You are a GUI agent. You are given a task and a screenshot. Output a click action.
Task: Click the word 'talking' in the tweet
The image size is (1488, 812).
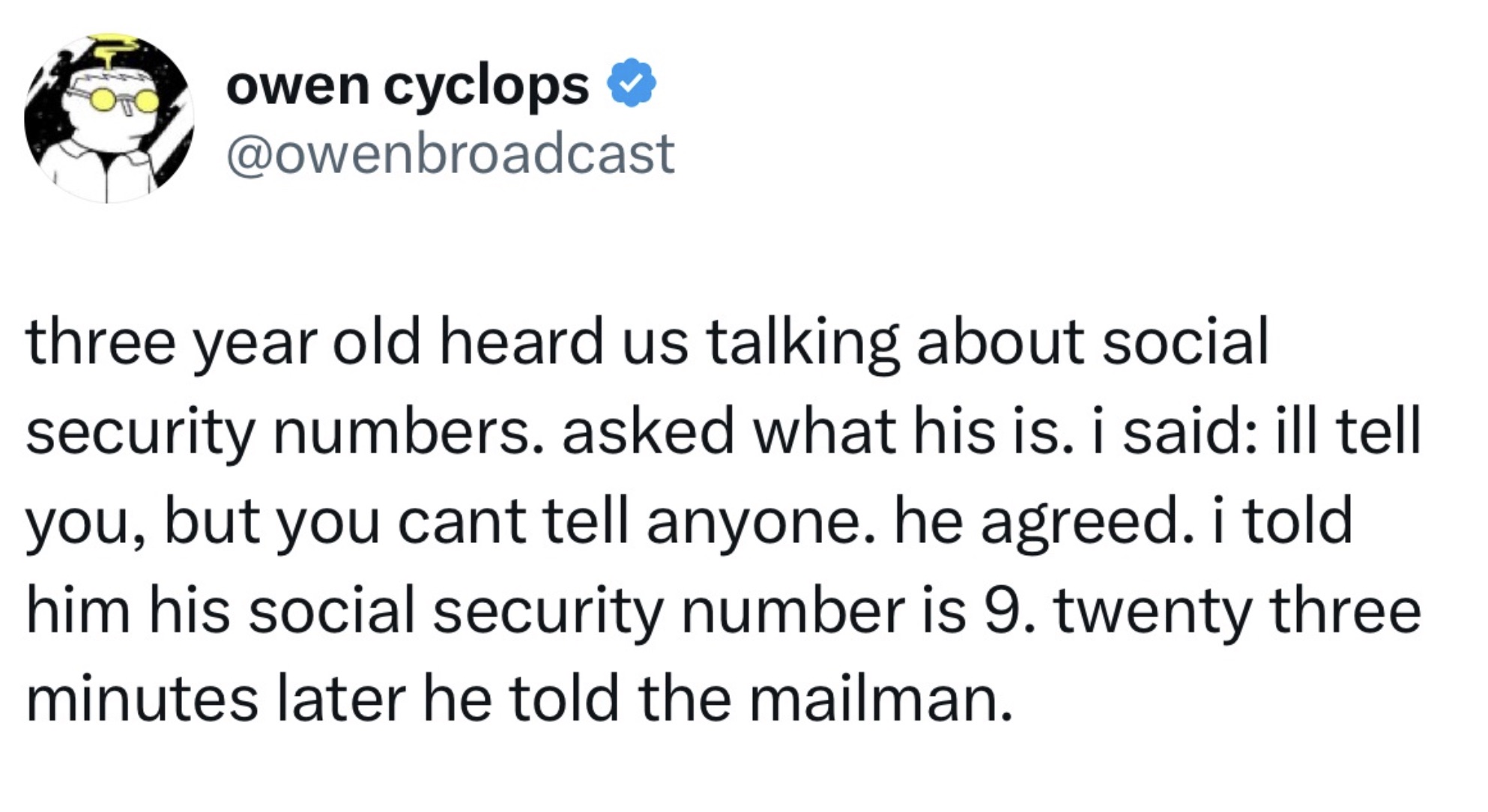point(802,344)
